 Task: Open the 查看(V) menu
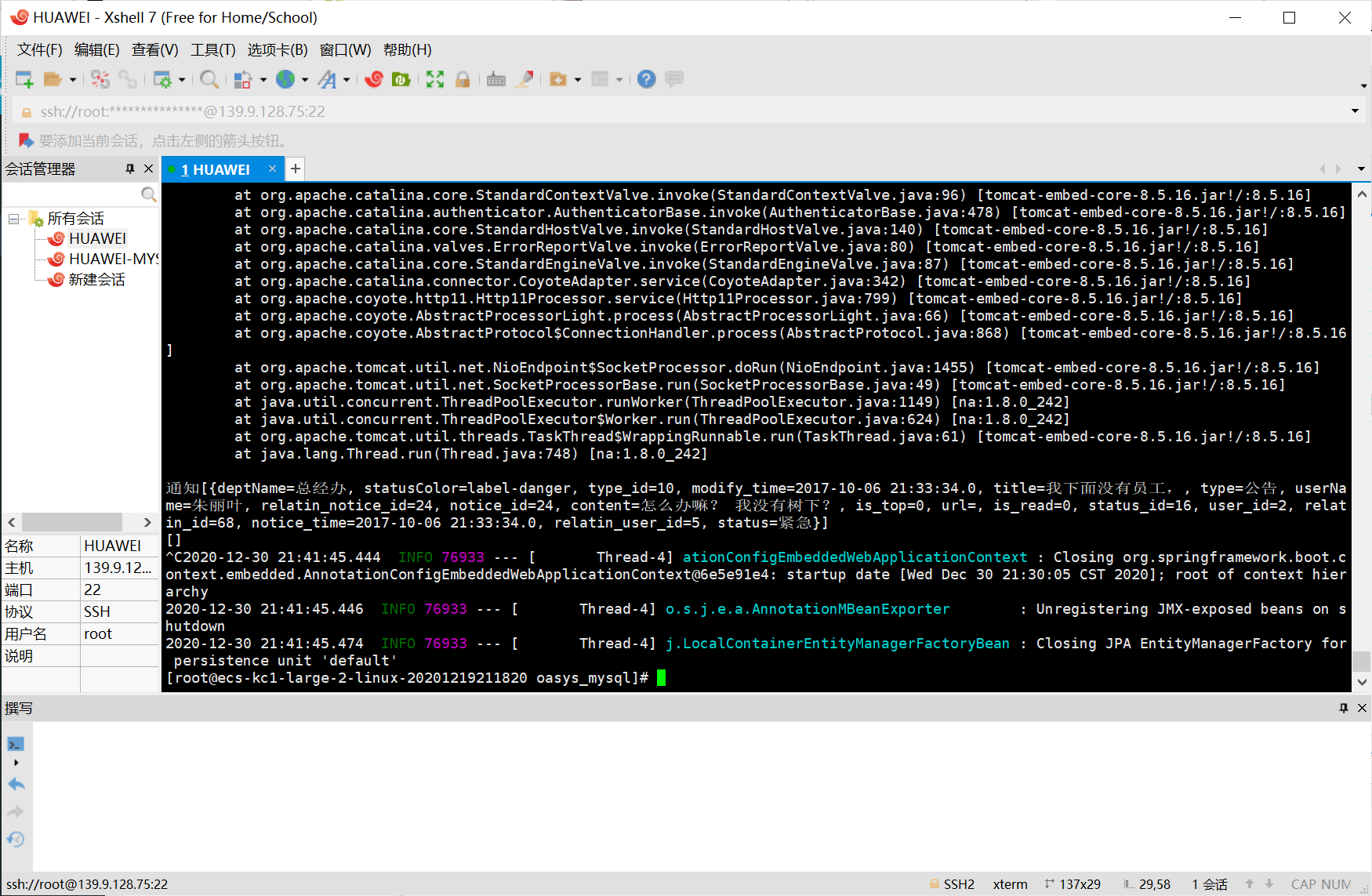155,49
